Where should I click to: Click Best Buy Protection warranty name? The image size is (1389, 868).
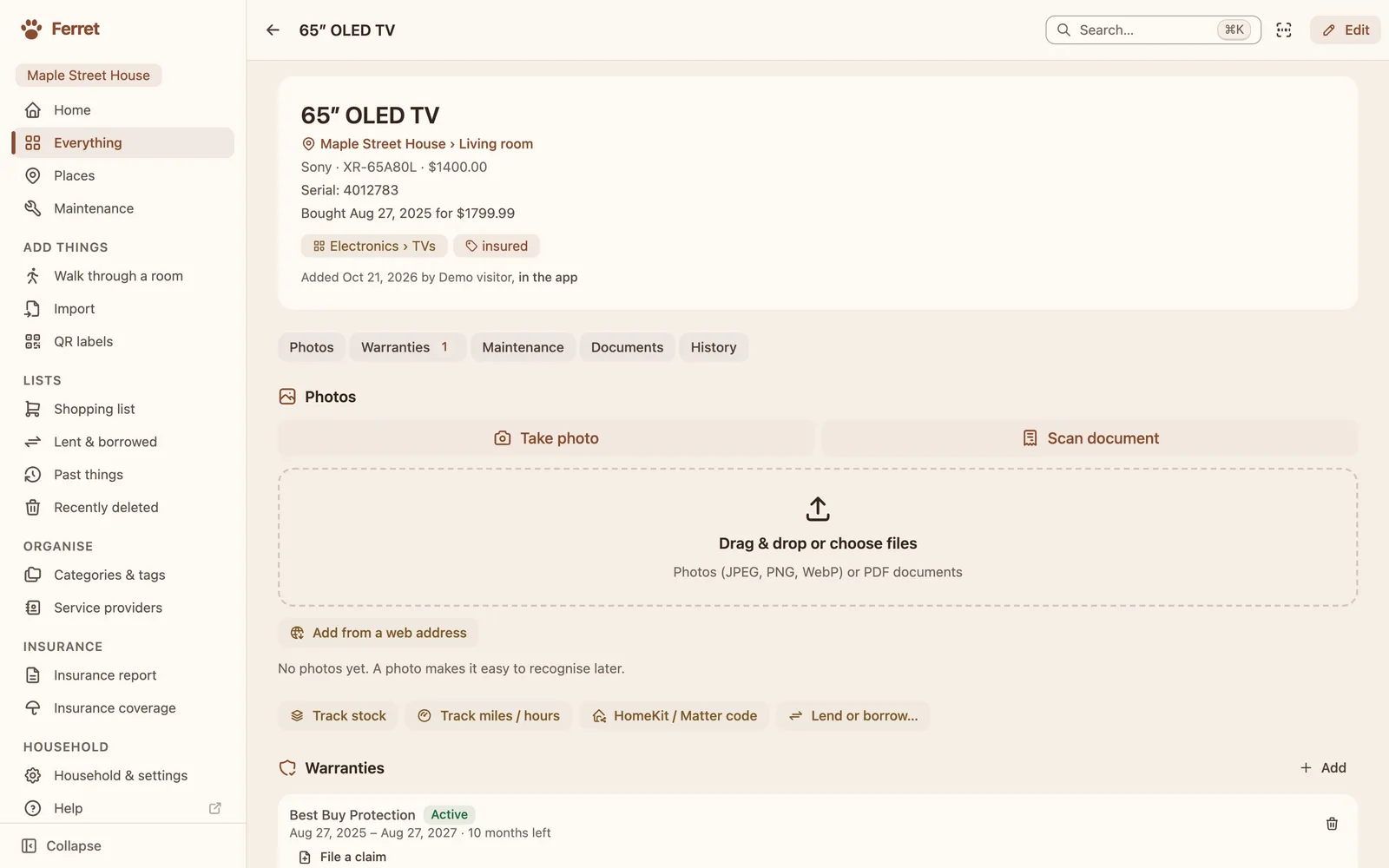click(352, 815)
